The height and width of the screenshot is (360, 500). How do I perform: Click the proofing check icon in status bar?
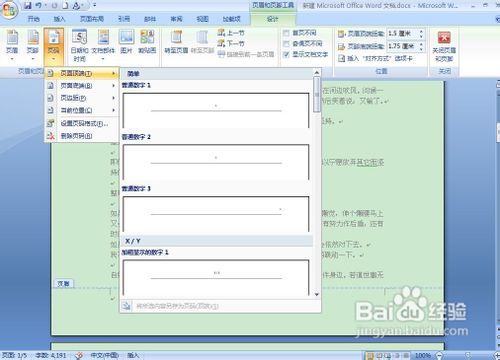click(x=79, y=355)
